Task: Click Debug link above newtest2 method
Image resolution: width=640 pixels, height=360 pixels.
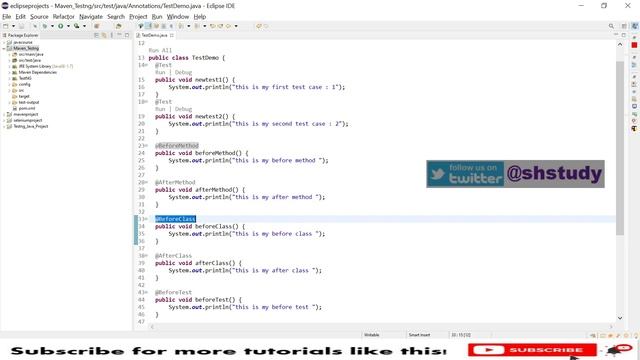Action: point(183,109)
